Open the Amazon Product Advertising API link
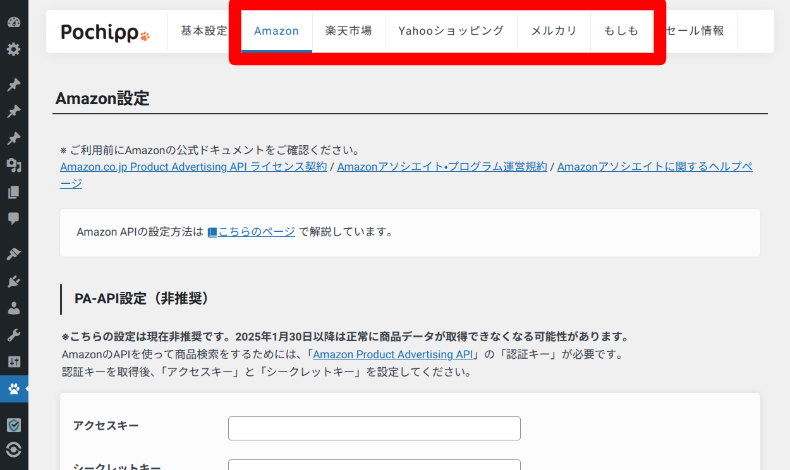The width and height of the screenshot is (790, 470). [393, 355]
